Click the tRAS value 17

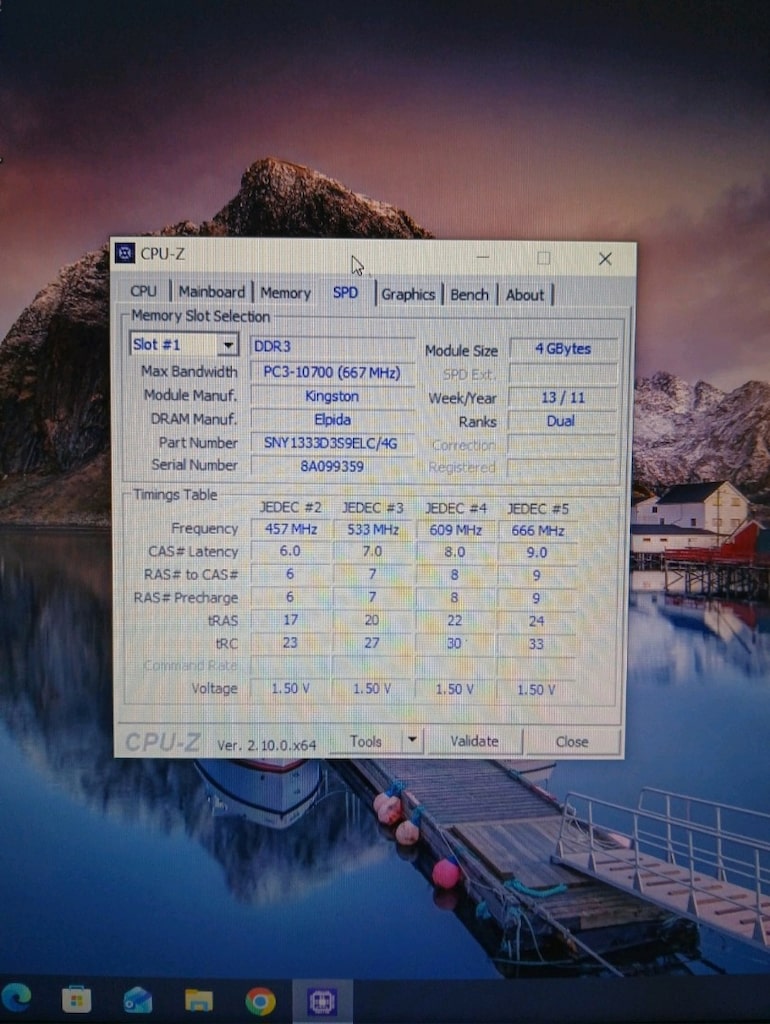pos(290,620)
